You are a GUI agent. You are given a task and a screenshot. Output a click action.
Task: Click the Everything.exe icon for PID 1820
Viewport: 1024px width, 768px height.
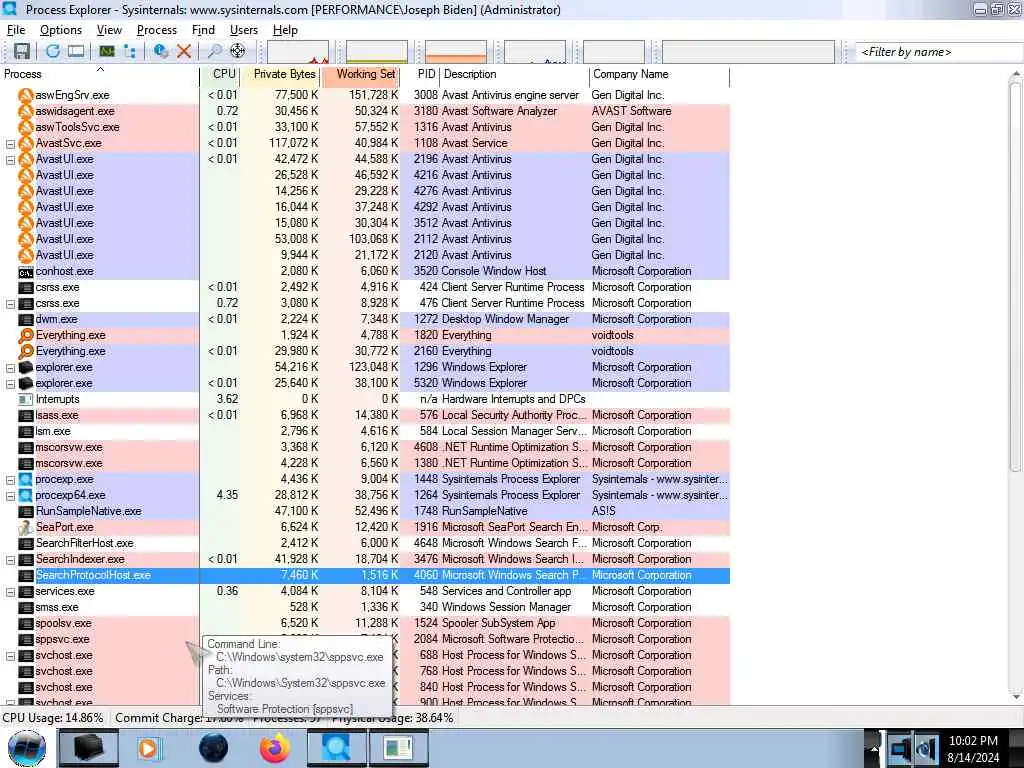pos(25,335)
